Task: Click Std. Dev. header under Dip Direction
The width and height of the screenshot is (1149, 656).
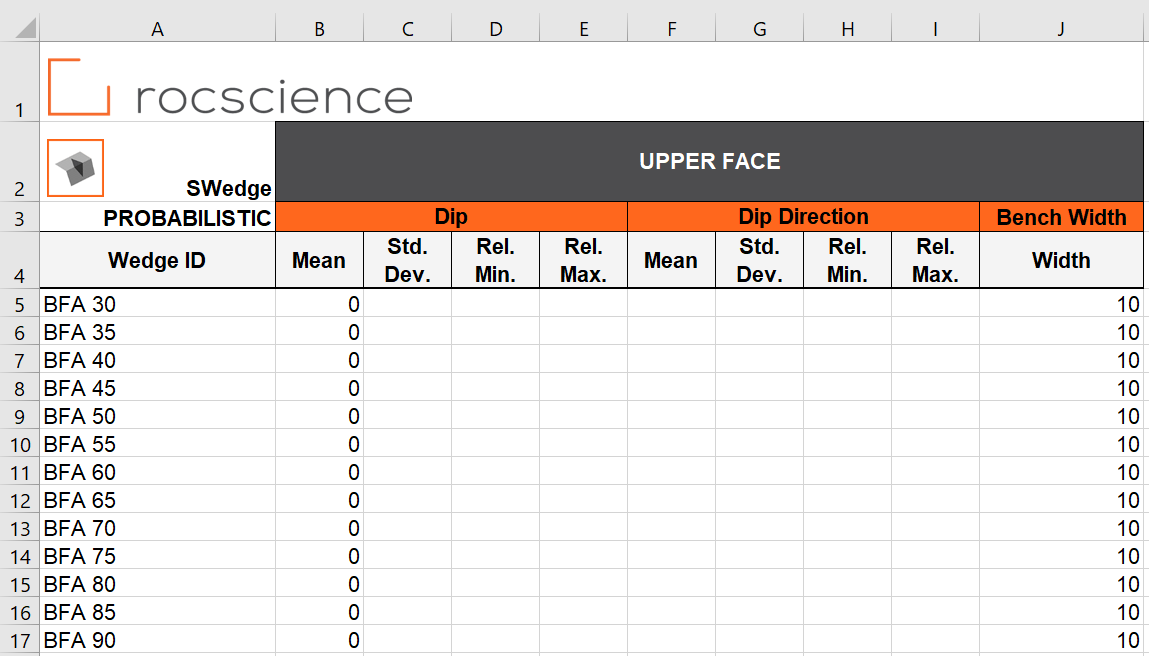Action: [x=759, y=260]
